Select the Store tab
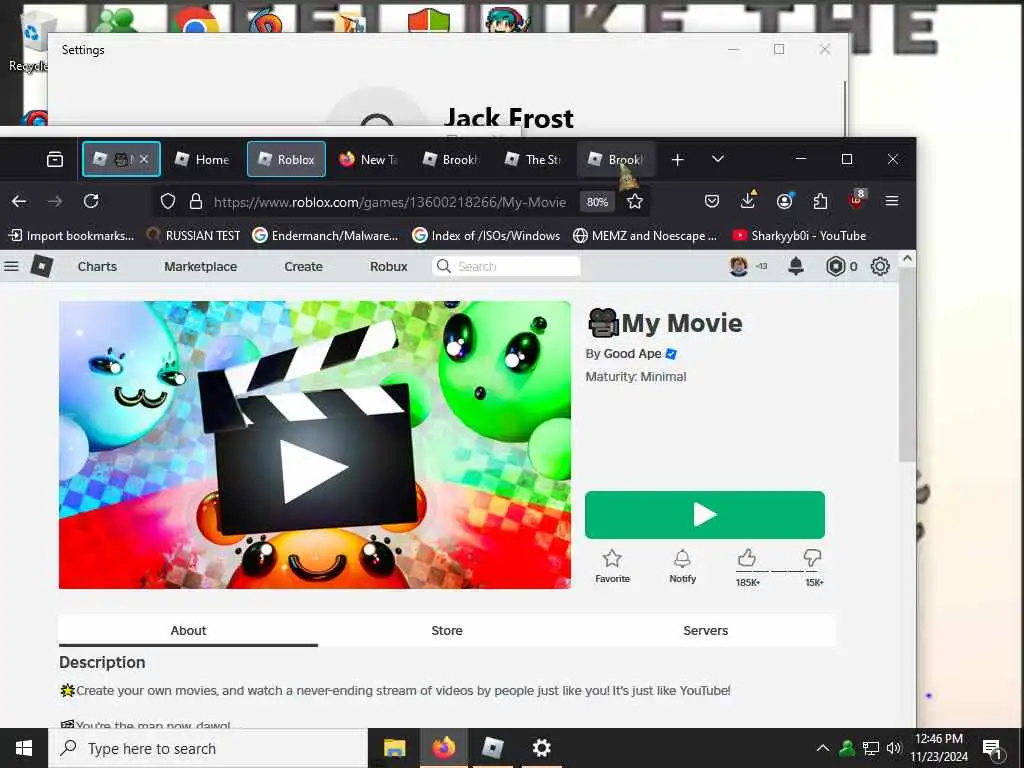The height and width of the screenshot is (768, 1024). pos(447,630)
